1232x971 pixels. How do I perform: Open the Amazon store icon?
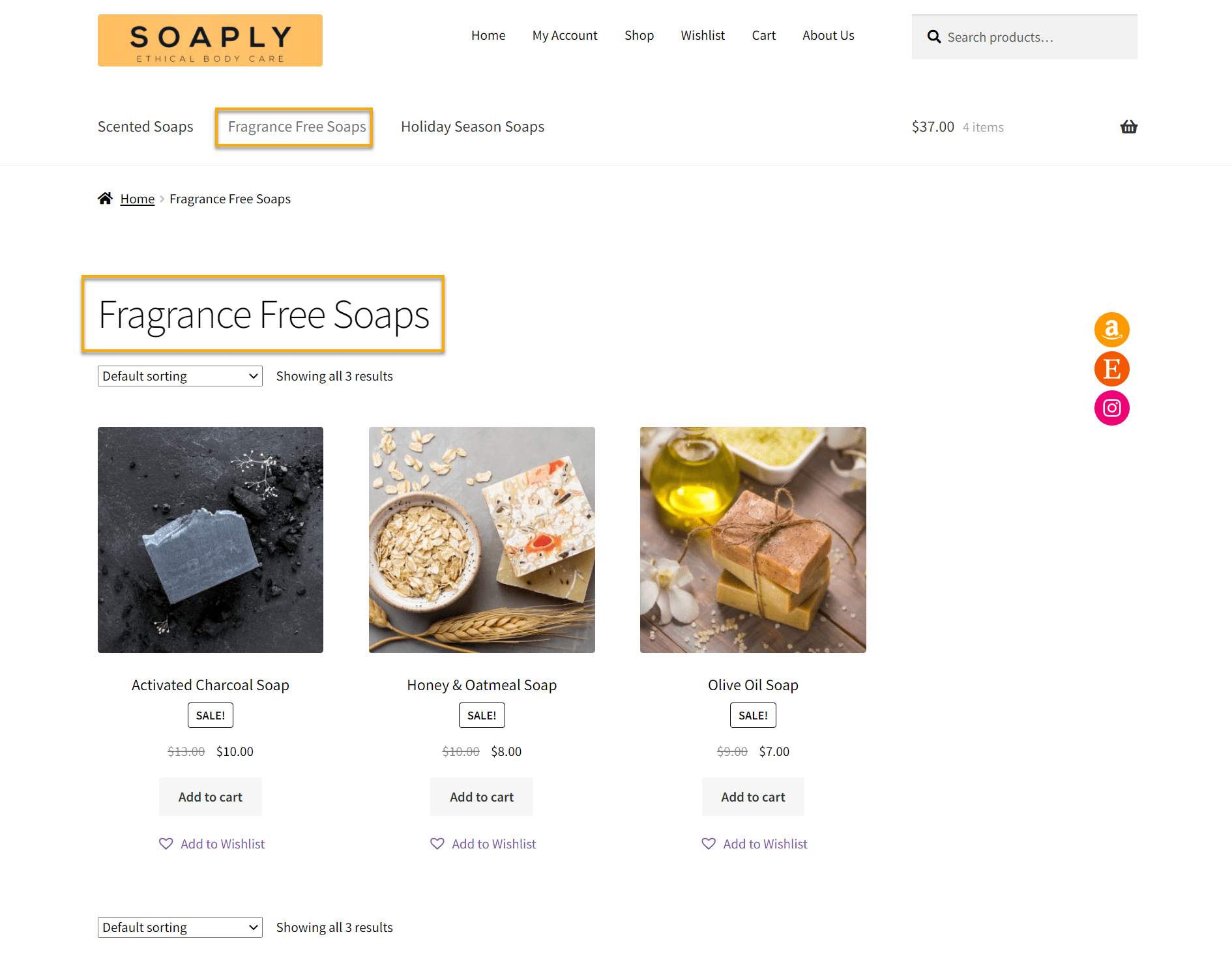pos(1111,330)
